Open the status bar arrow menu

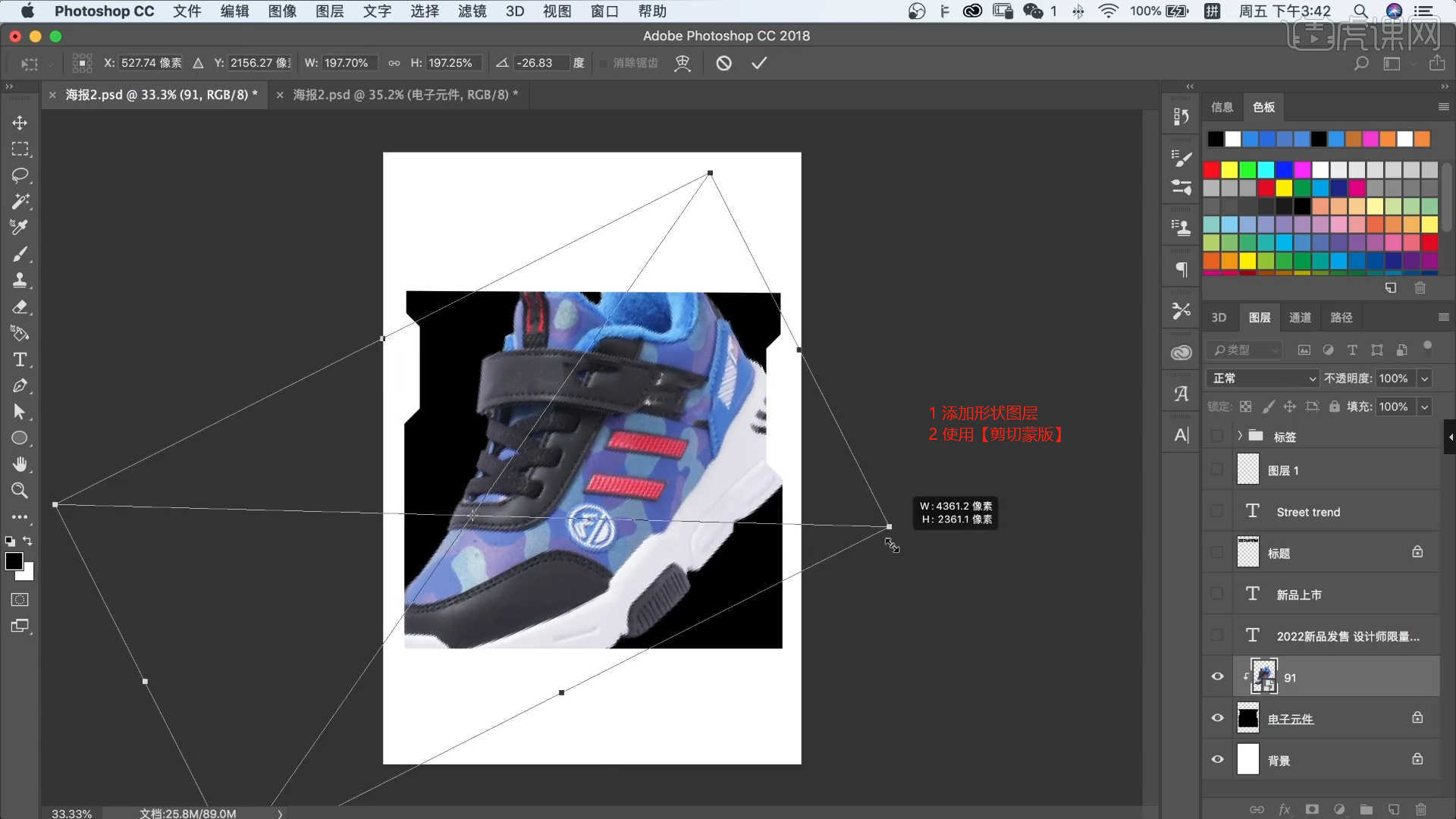(x=280, y=814)
